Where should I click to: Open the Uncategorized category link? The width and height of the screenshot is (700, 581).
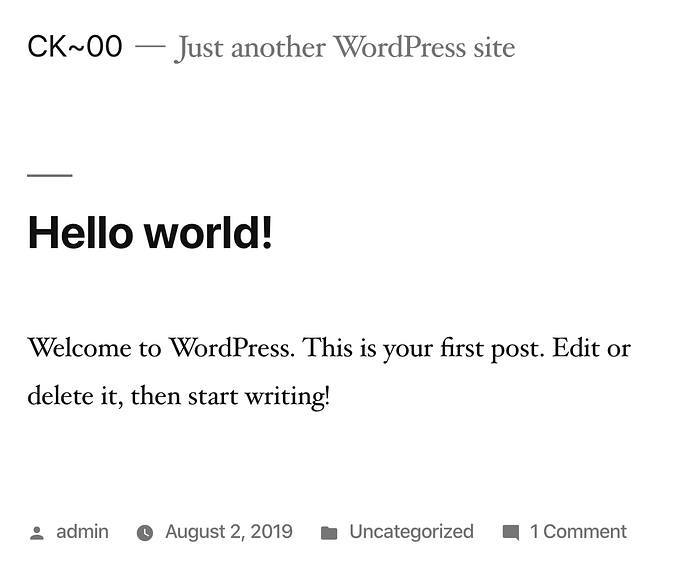tap(411, 532)
